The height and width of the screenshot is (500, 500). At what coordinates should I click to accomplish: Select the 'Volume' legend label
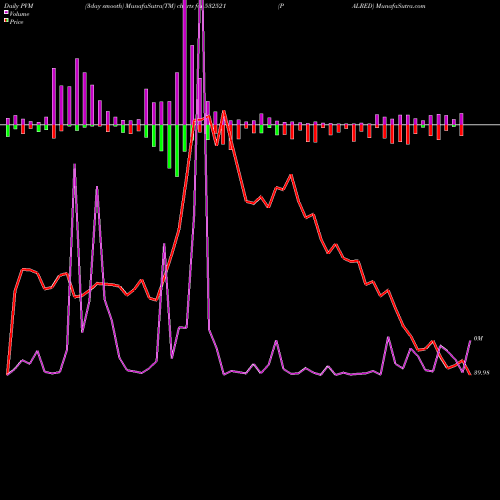coord(19,14)
